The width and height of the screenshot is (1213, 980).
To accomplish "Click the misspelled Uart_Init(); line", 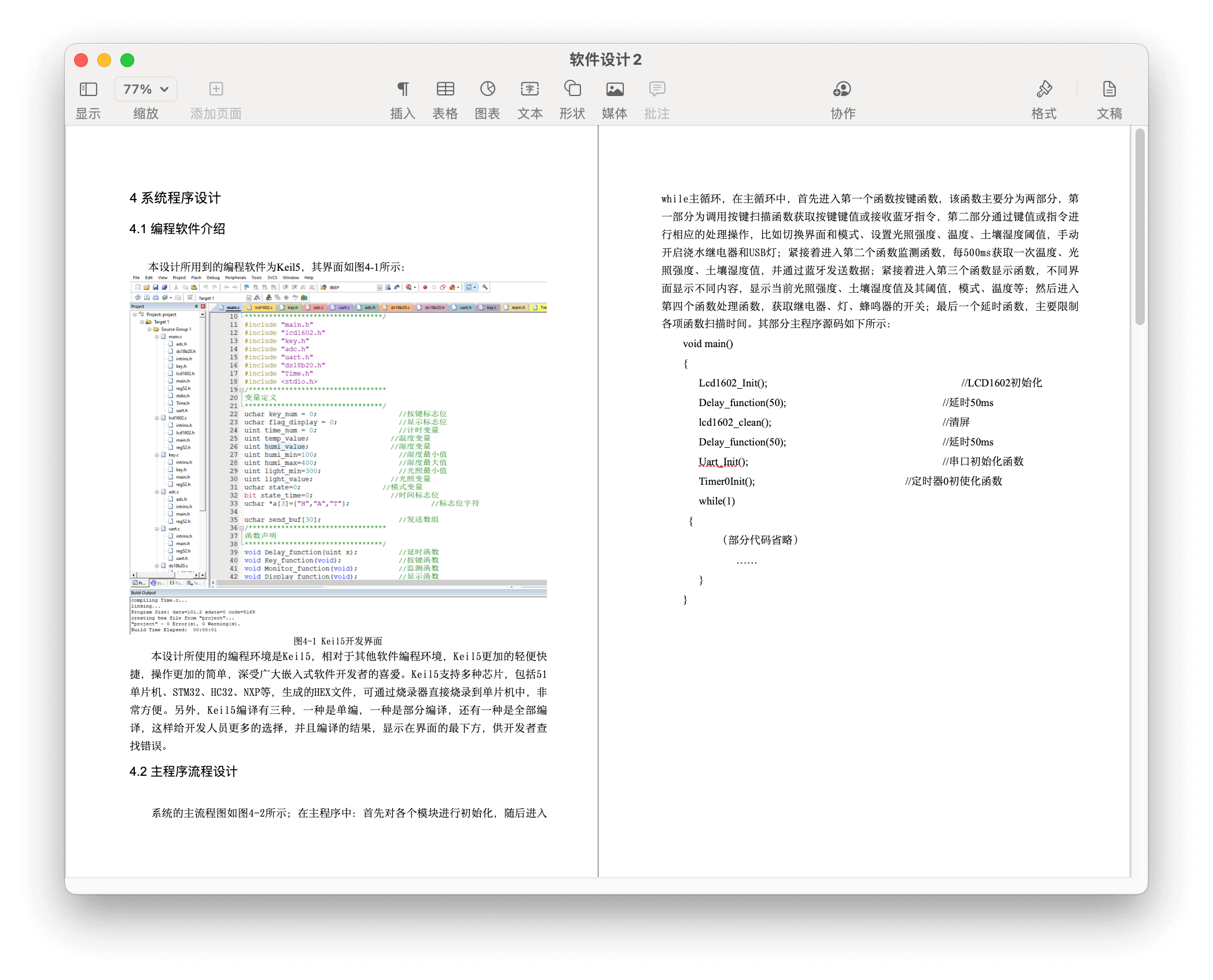I will 723,462.
